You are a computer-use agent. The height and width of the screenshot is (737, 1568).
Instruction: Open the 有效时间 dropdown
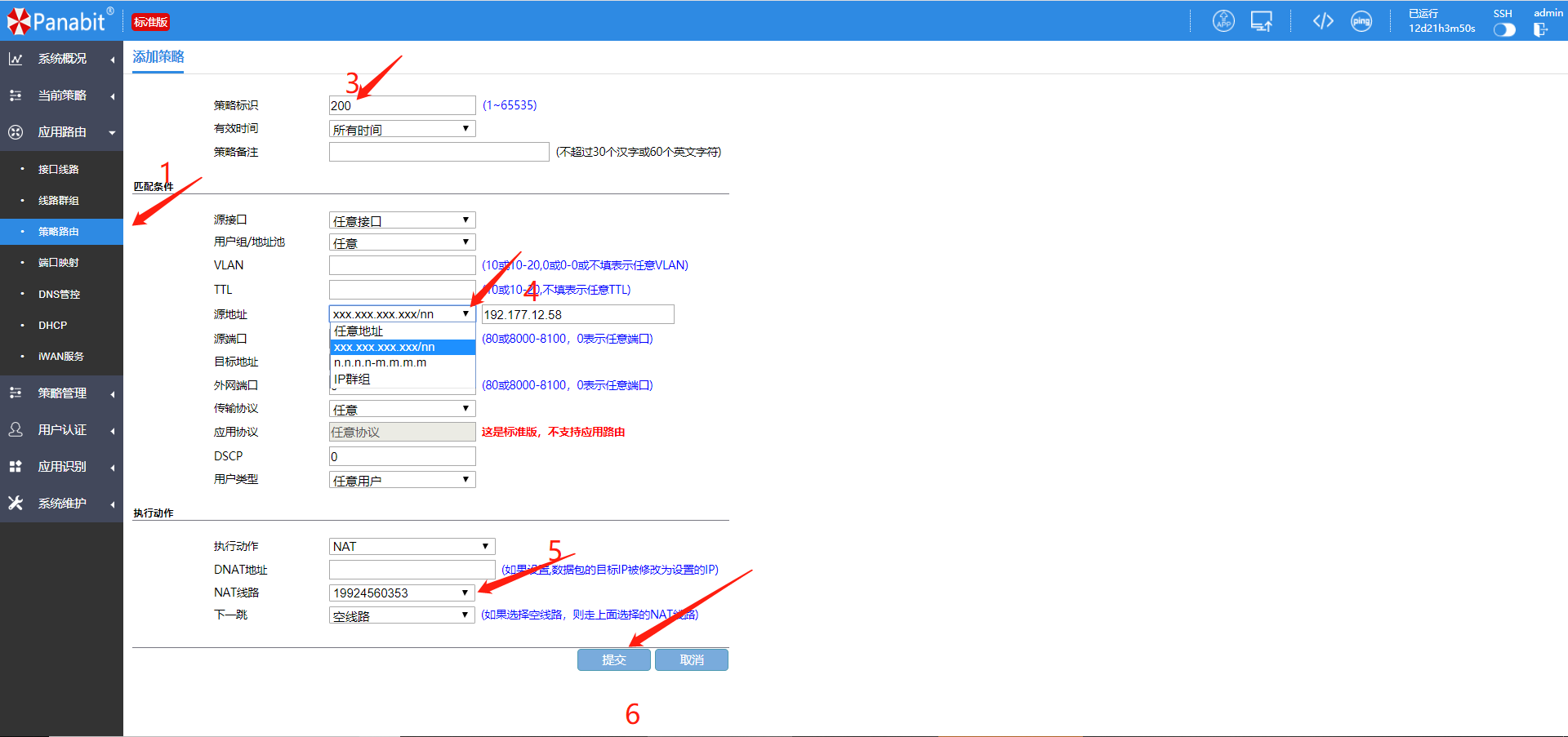tap(402, 129)
